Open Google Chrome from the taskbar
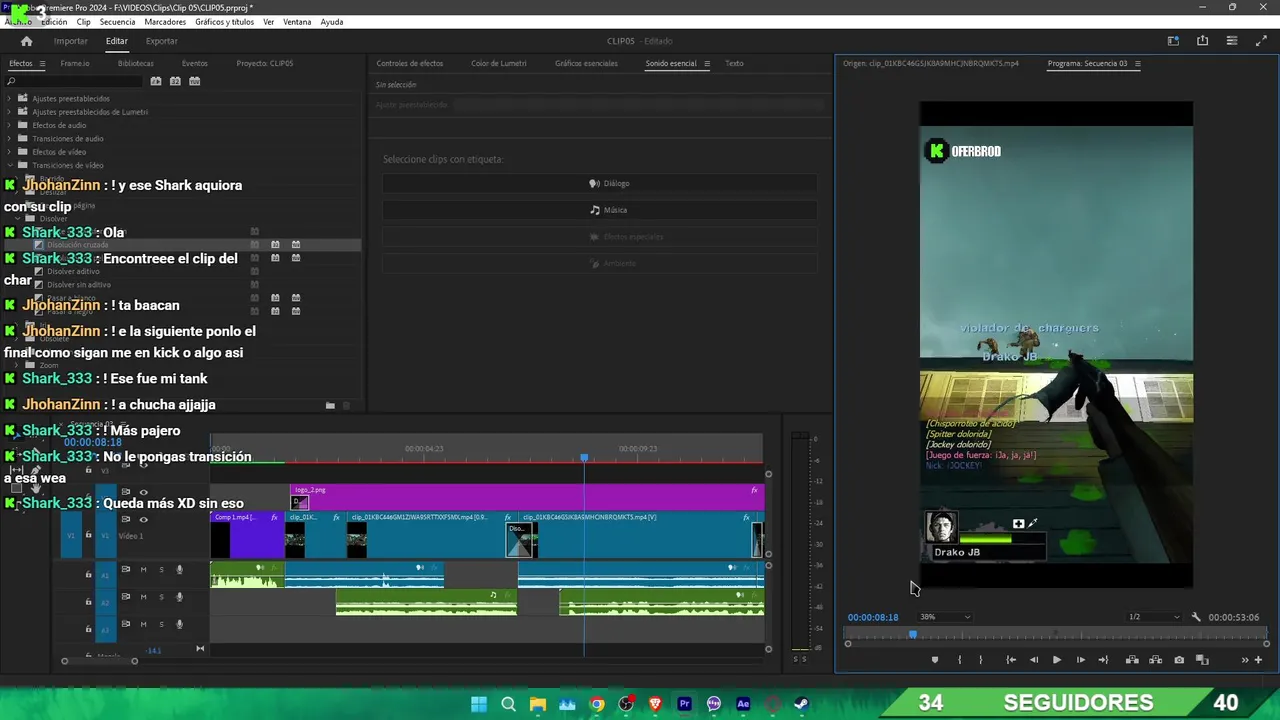Viewport: 1280px width, 720px height. point(597,704)
